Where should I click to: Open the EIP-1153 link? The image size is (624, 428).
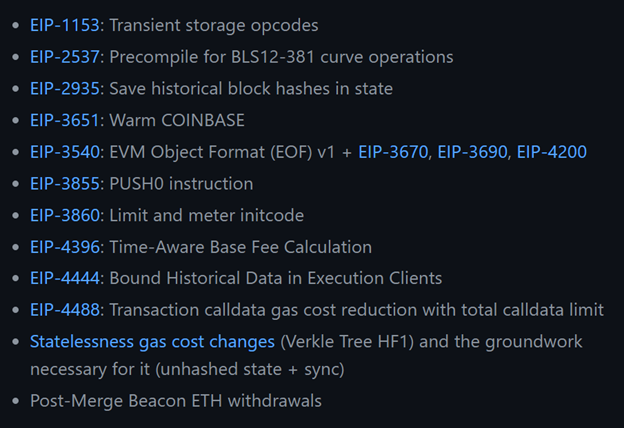(x=64, y=25)
